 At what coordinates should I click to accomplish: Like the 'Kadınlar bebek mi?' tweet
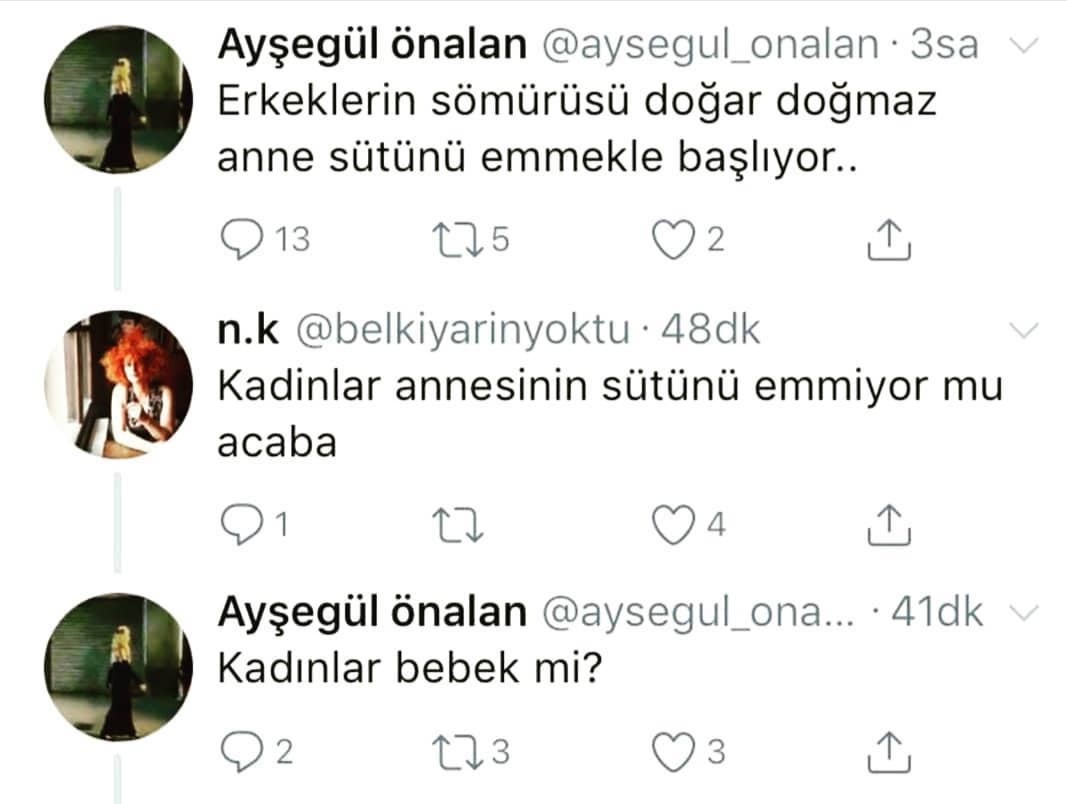tap(673, 752)
